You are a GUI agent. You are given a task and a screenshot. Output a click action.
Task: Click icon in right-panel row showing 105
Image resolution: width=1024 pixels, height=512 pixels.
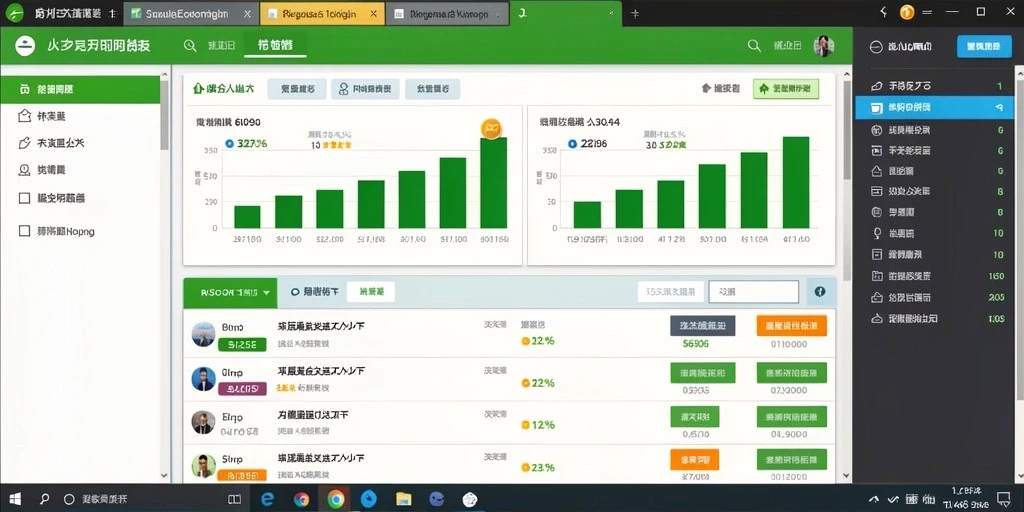pos(877,319)
